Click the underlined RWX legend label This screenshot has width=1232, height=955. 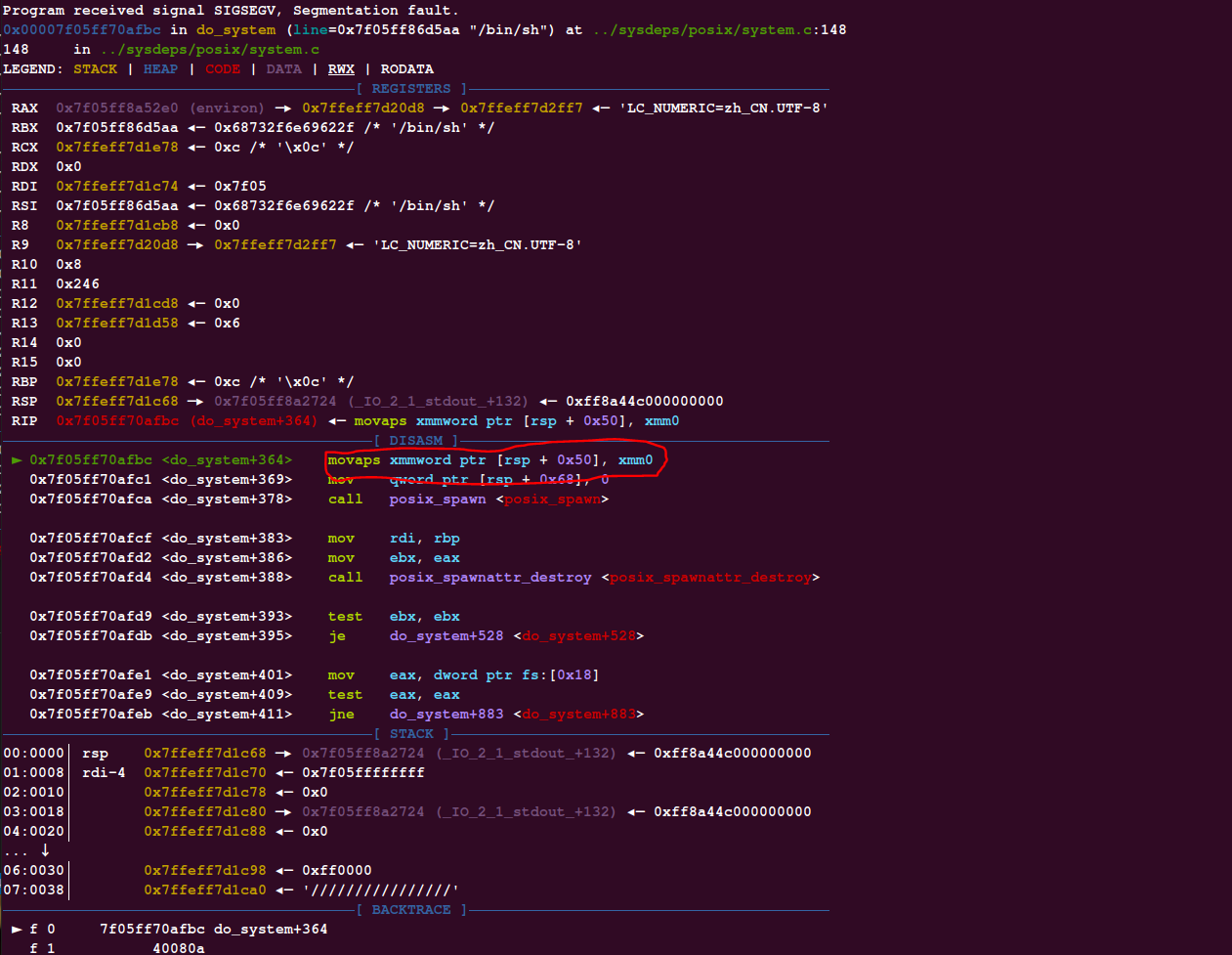coord(341,69)
